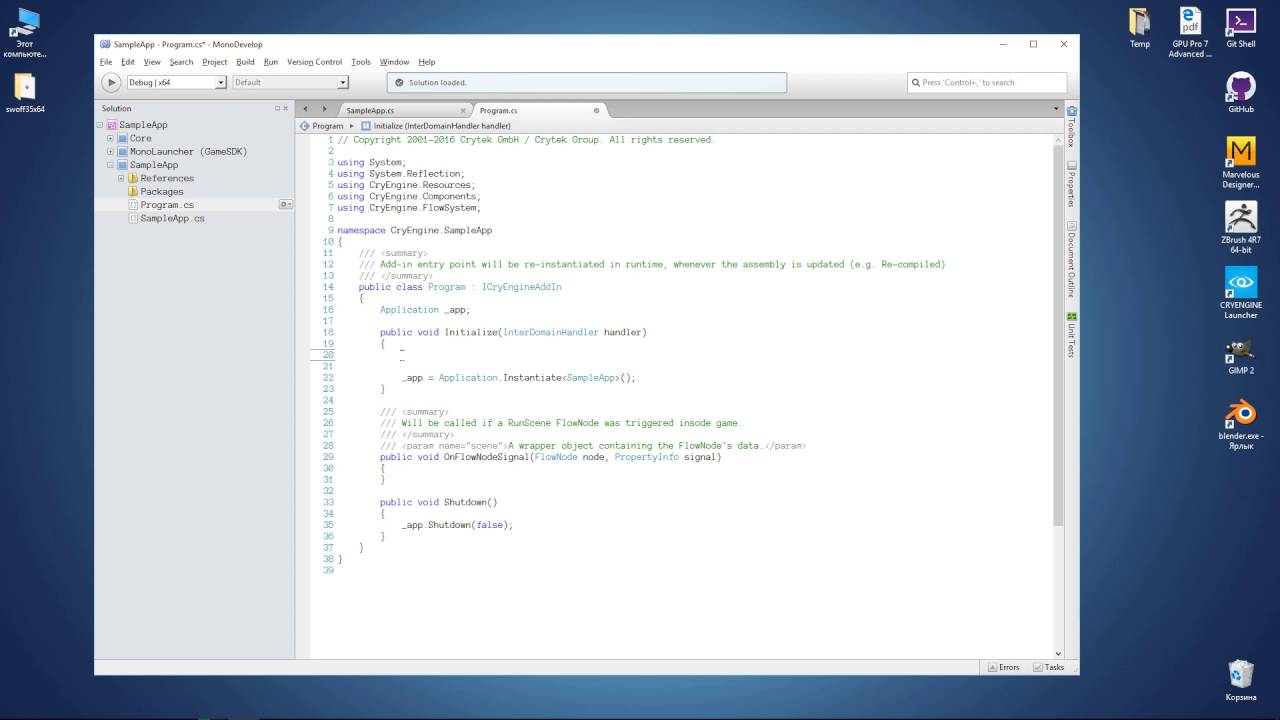The height and width of the screenshot is (720, 1280).
Task: Open the Help menu
Action: click(x=427, y=62)
